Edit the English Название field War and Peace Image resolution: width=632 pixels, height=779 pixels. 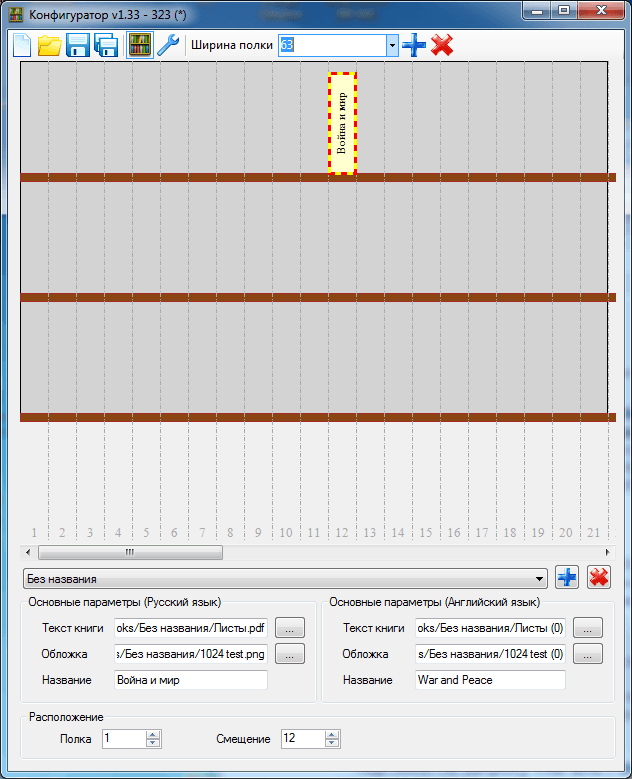(490, 680)
